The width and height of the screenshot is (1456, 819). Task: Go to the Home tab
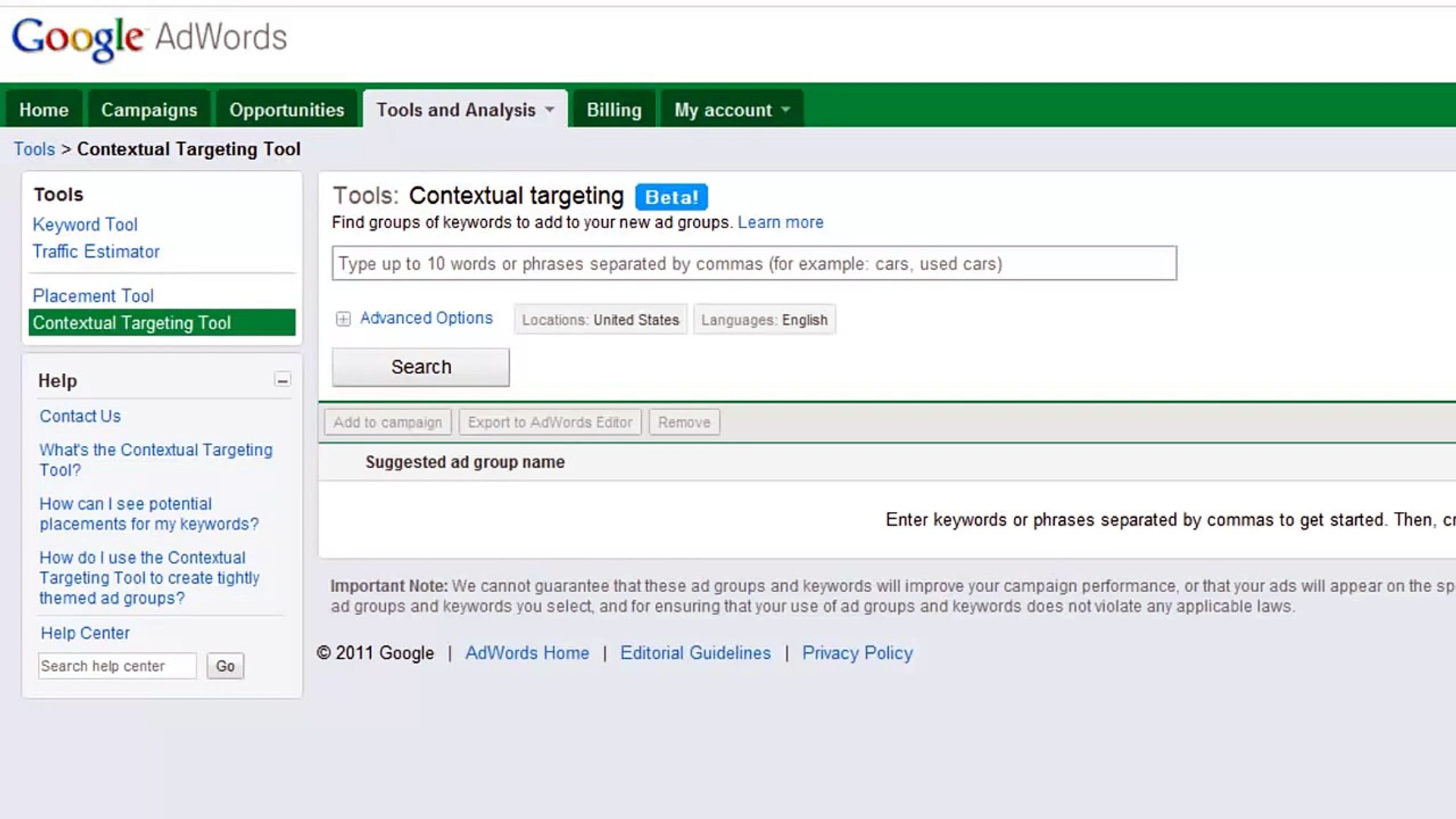[43, 109]
